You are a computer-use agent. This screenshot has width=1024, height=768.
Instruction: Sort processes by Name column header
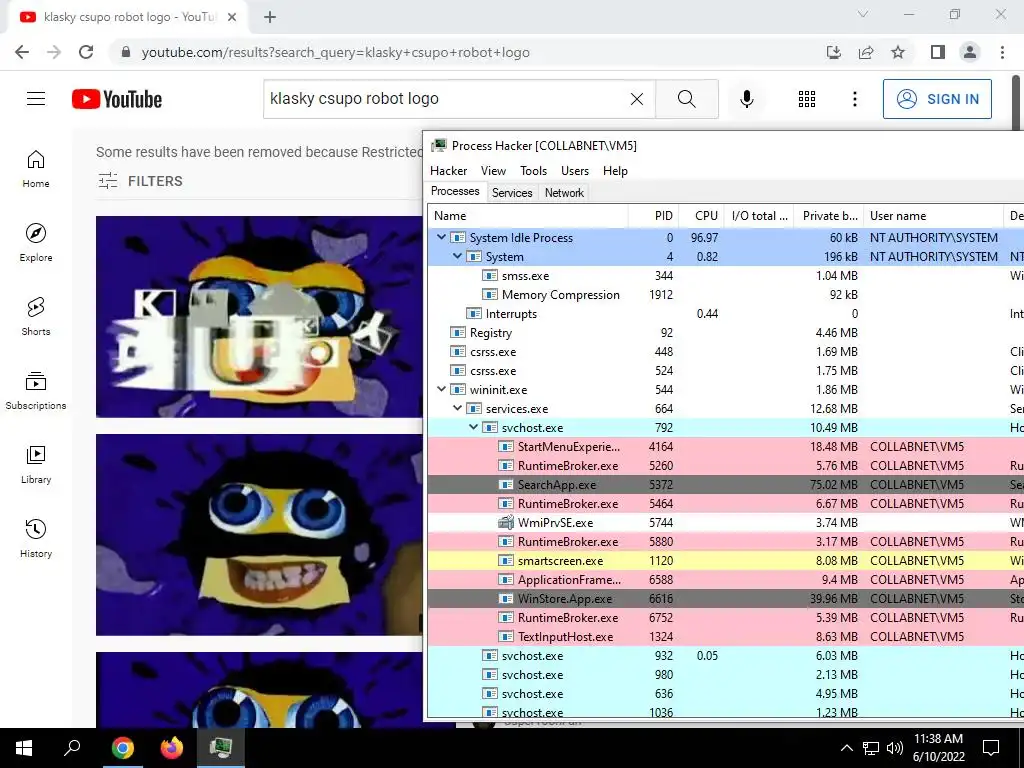pos(528,216)
